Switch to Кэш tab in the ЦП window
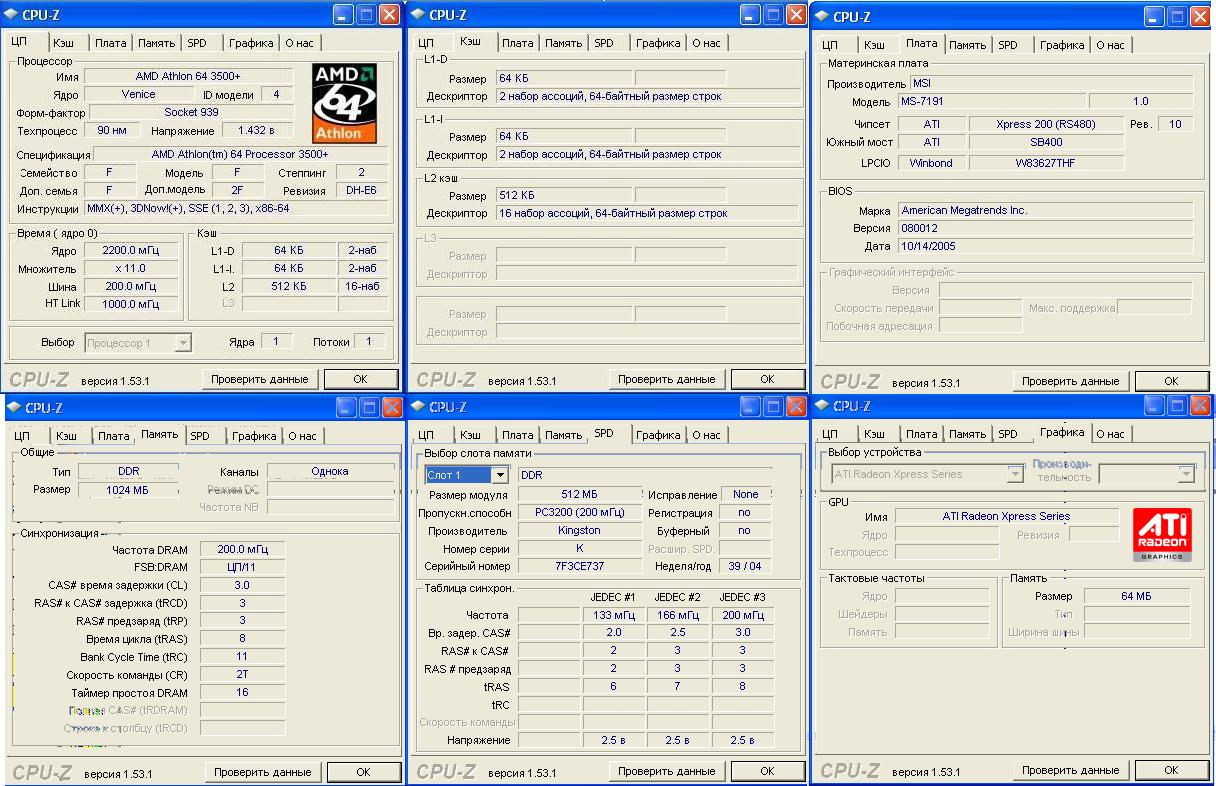This screenshot has width=1216, height=786. [x=63, y=44]
